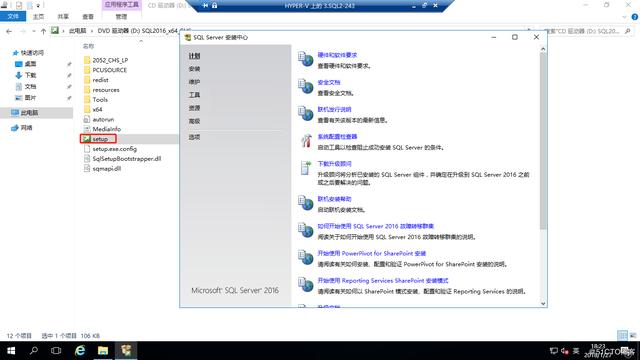Click the icon beside Reporting Services SharePoint entry
640x360 pixels.
click(x=305, y=284)
